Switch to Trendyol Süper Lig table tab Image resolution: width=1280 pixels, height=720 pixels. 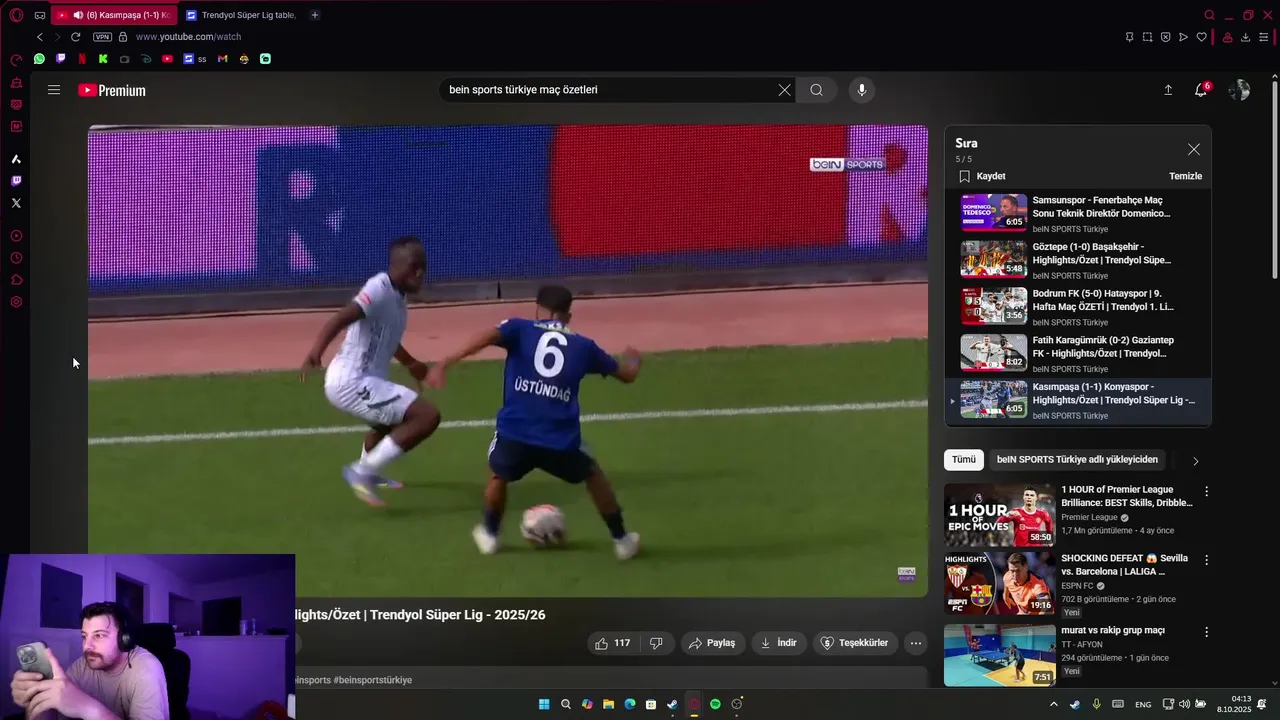241,15
